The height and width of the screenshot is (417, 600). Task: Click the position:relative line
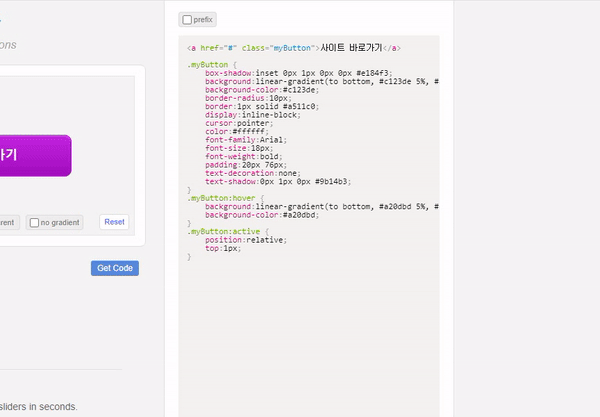click(x=246, y=240)
